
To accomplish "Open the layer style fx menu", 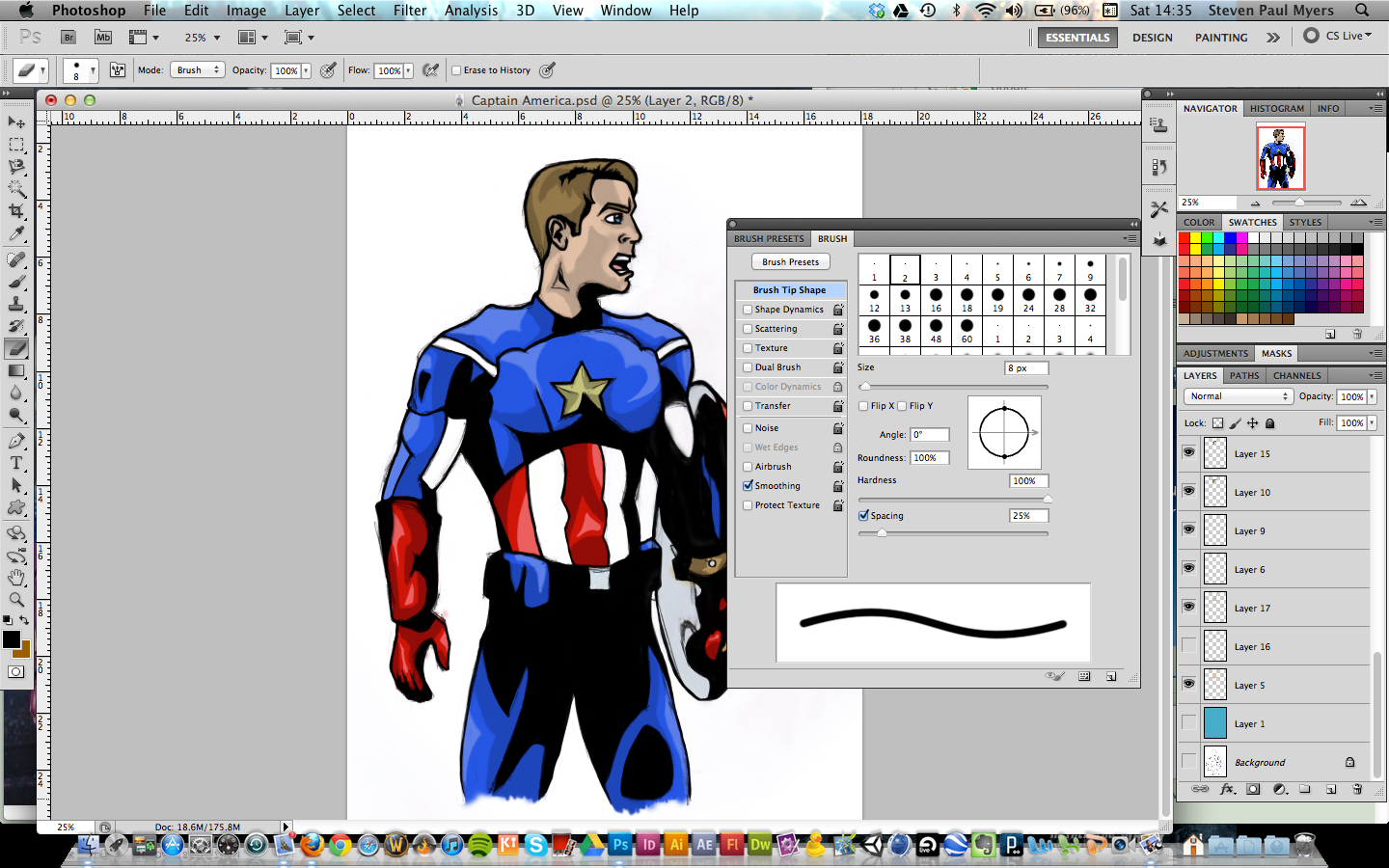I will [1227, 789].
